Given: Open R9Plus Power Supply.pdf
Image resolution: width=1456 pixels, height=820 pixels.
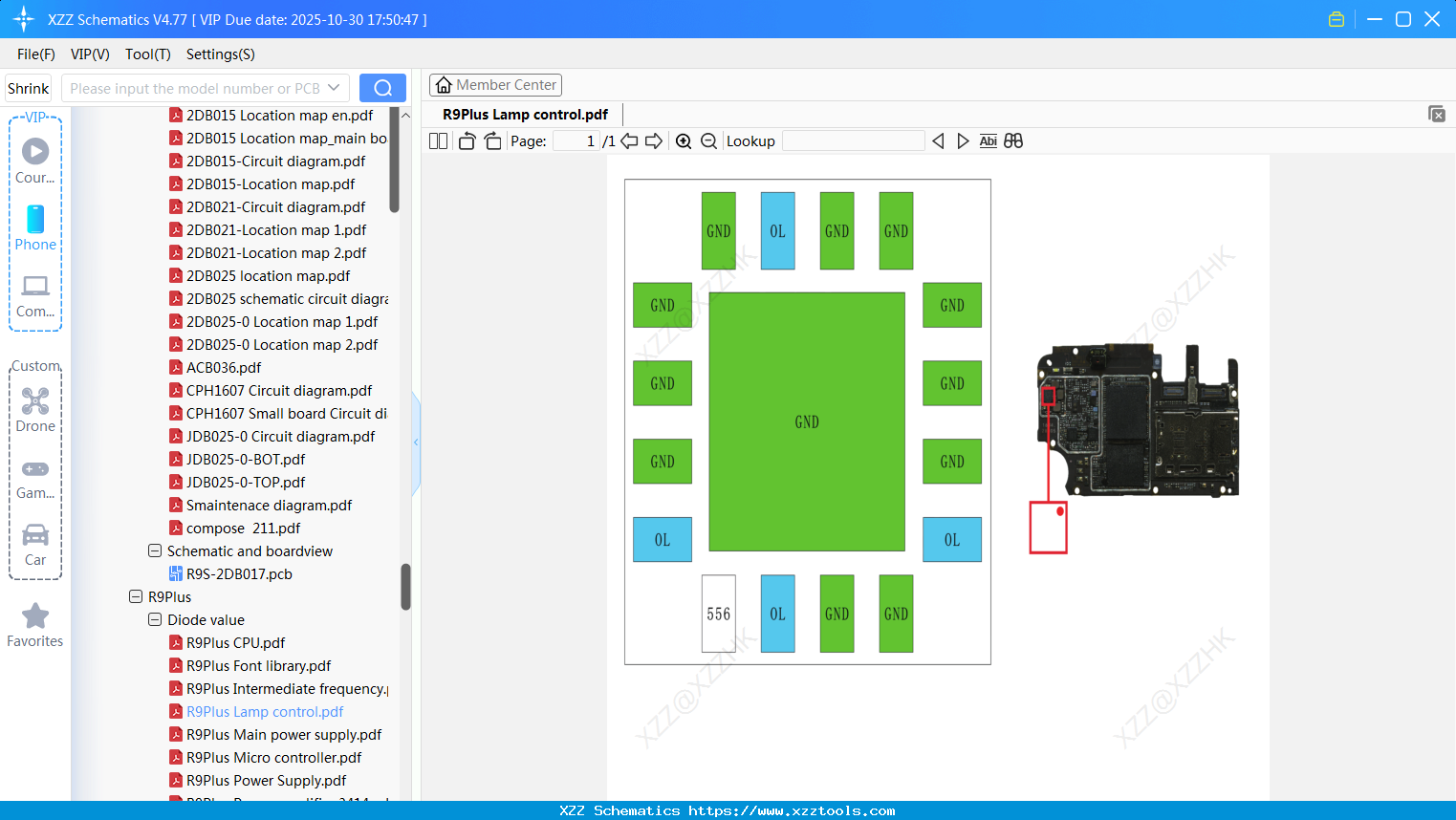Looking at the screenshot, I should pyautogui.click(x=266, y=781).
